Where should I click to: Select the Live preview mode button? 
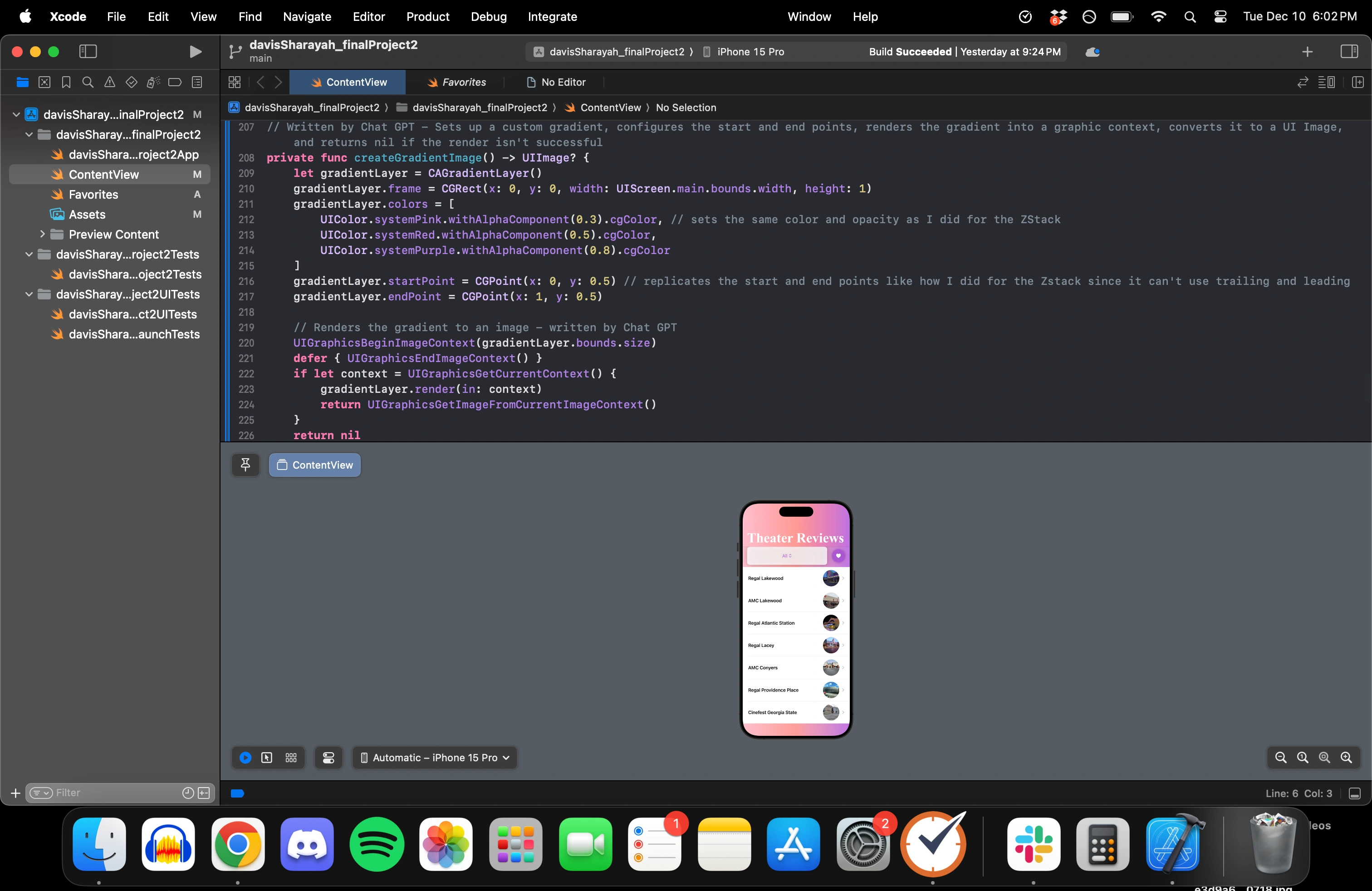tap(245, 758)
